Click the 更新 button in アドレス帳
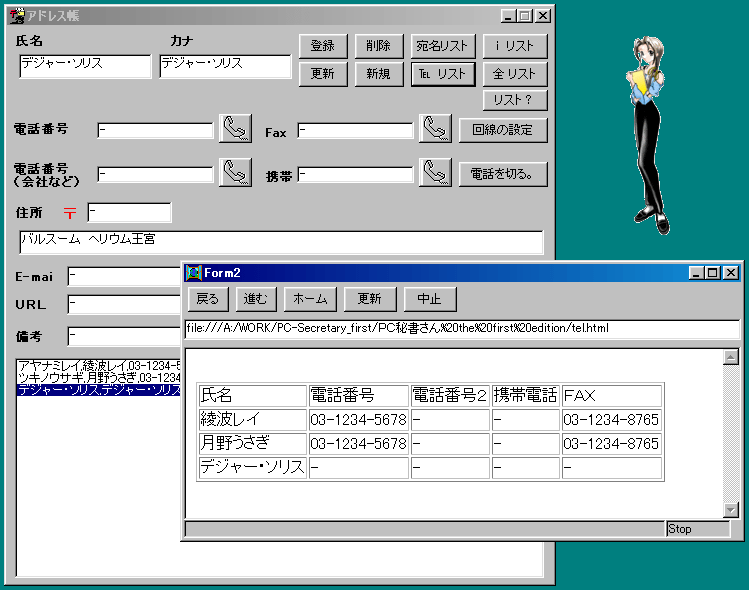The image size is (749, 590). (x=323, y=74)
